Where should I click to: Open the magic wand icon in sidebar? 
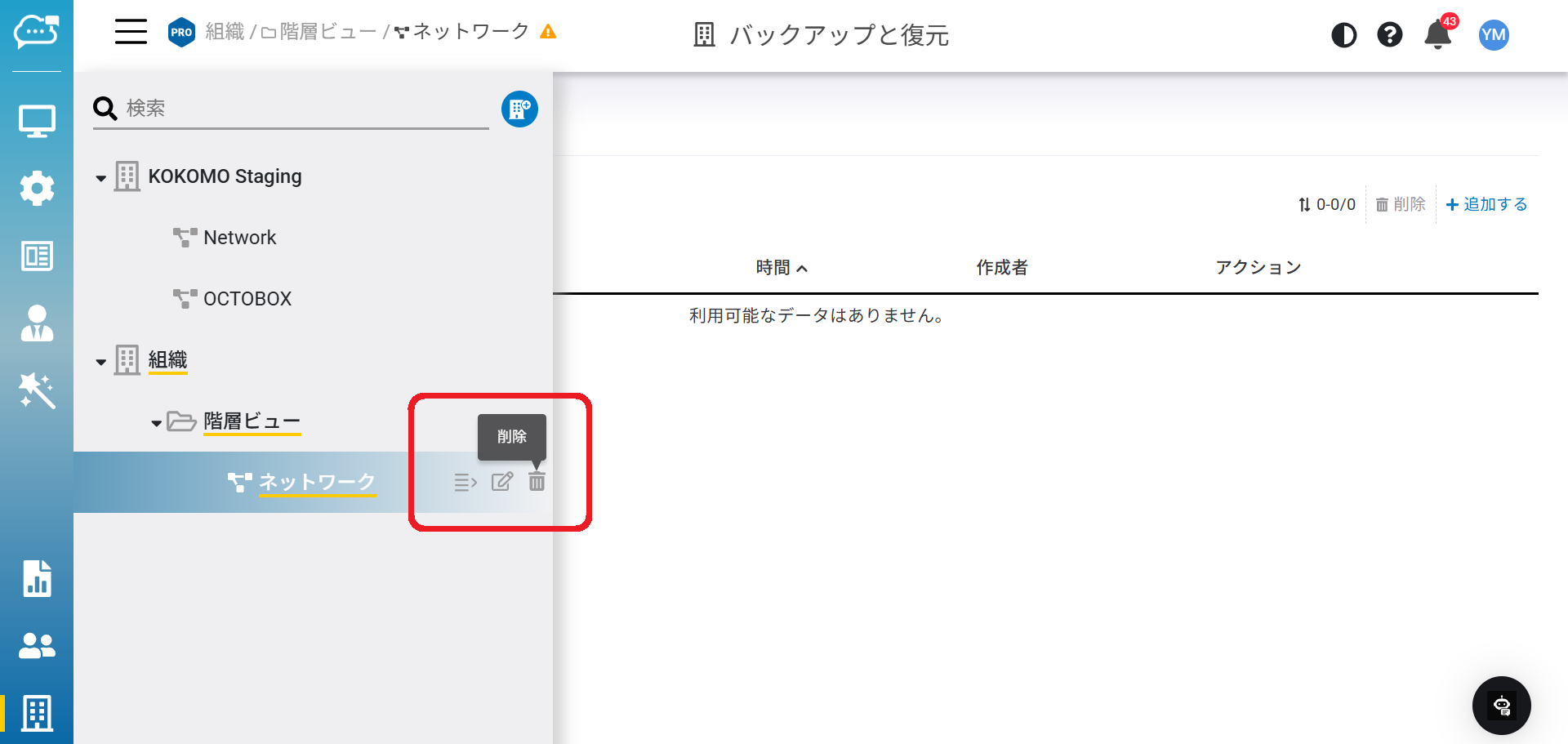37,390
